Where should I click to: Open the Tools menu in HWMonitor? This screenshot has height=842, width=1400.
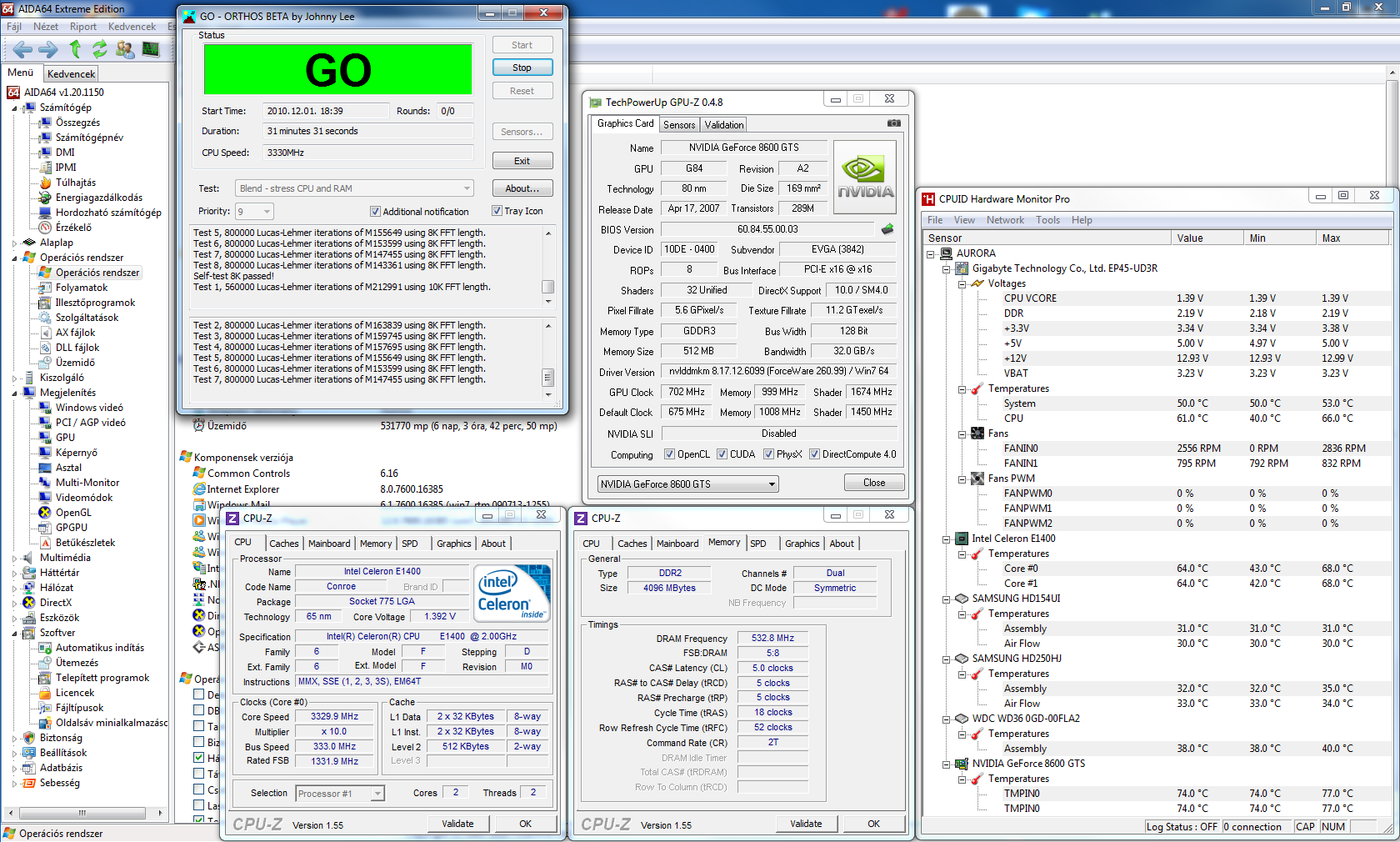(1047, 220)
